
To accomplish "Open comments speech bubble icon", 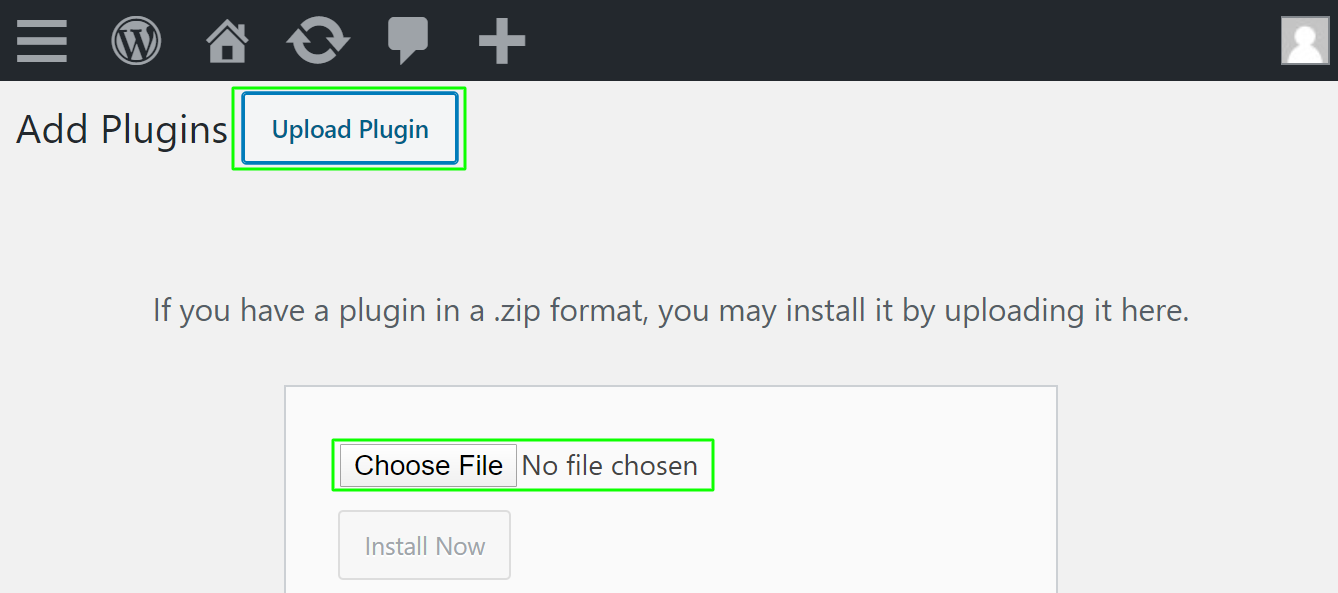I will (408, 41).
